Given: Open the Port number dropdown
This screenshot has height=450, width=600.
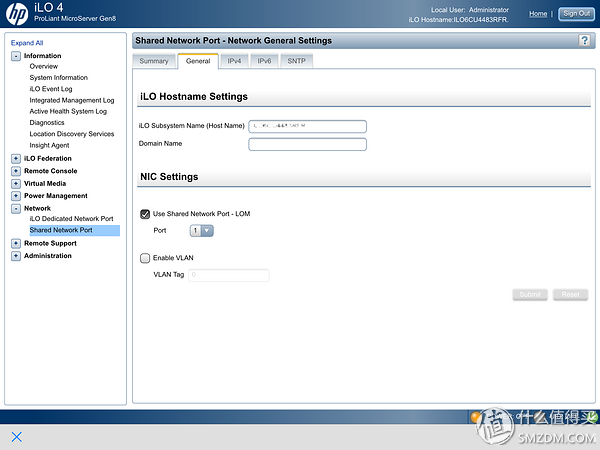Looking at the screenshot, I should tap(201, 231).
